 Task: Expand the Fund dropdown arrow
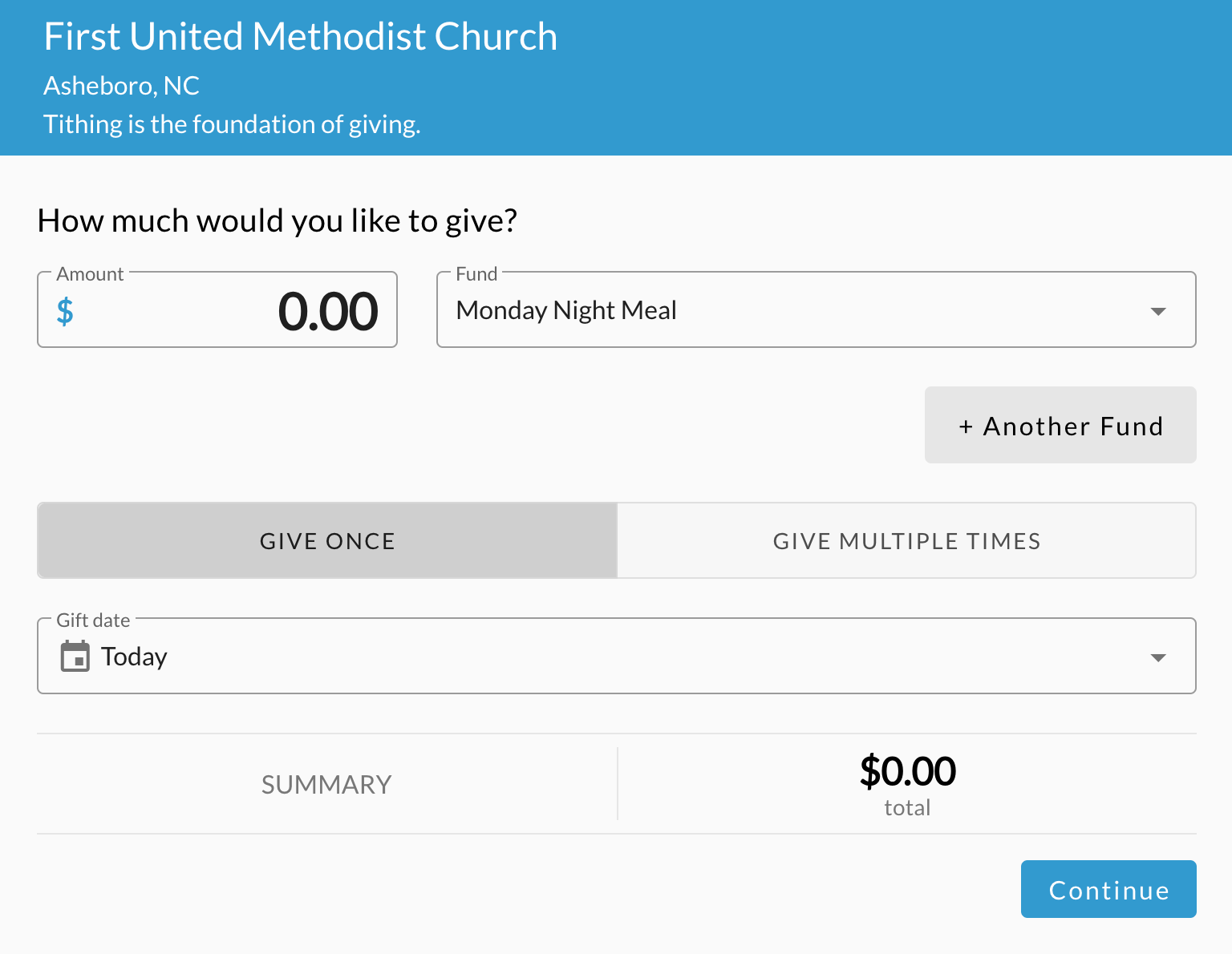[1157, 311]
